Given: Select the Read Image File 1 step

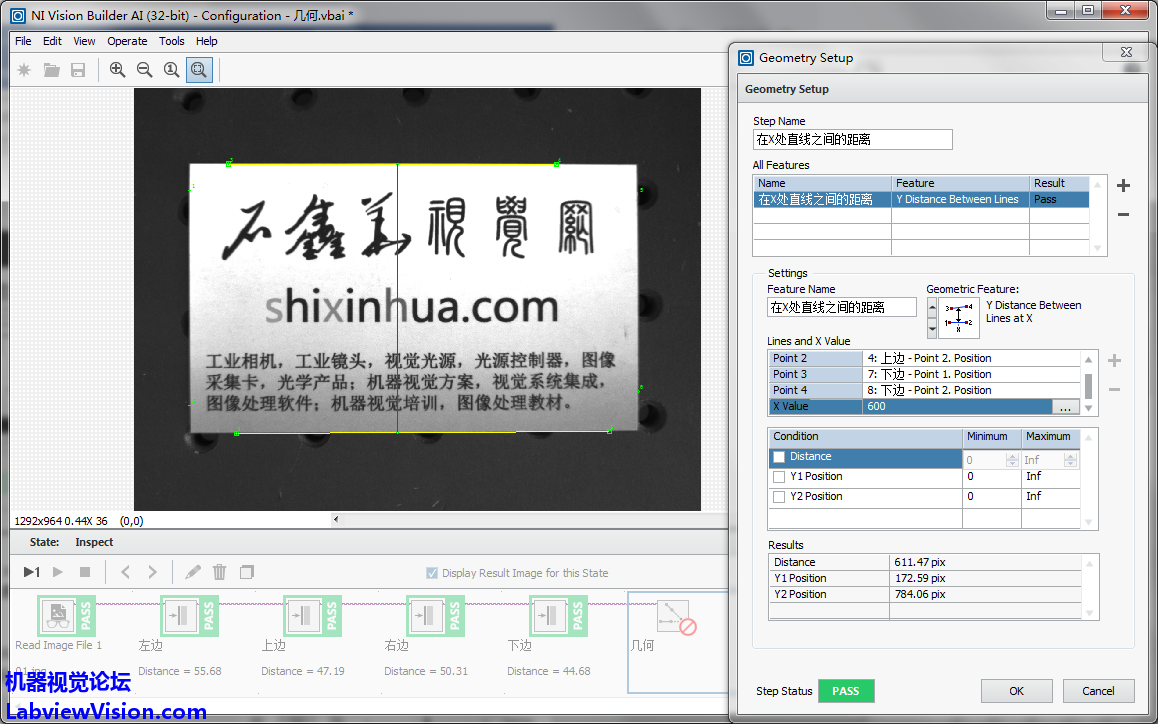Looking at the screenshot, I should coord(58,616).
